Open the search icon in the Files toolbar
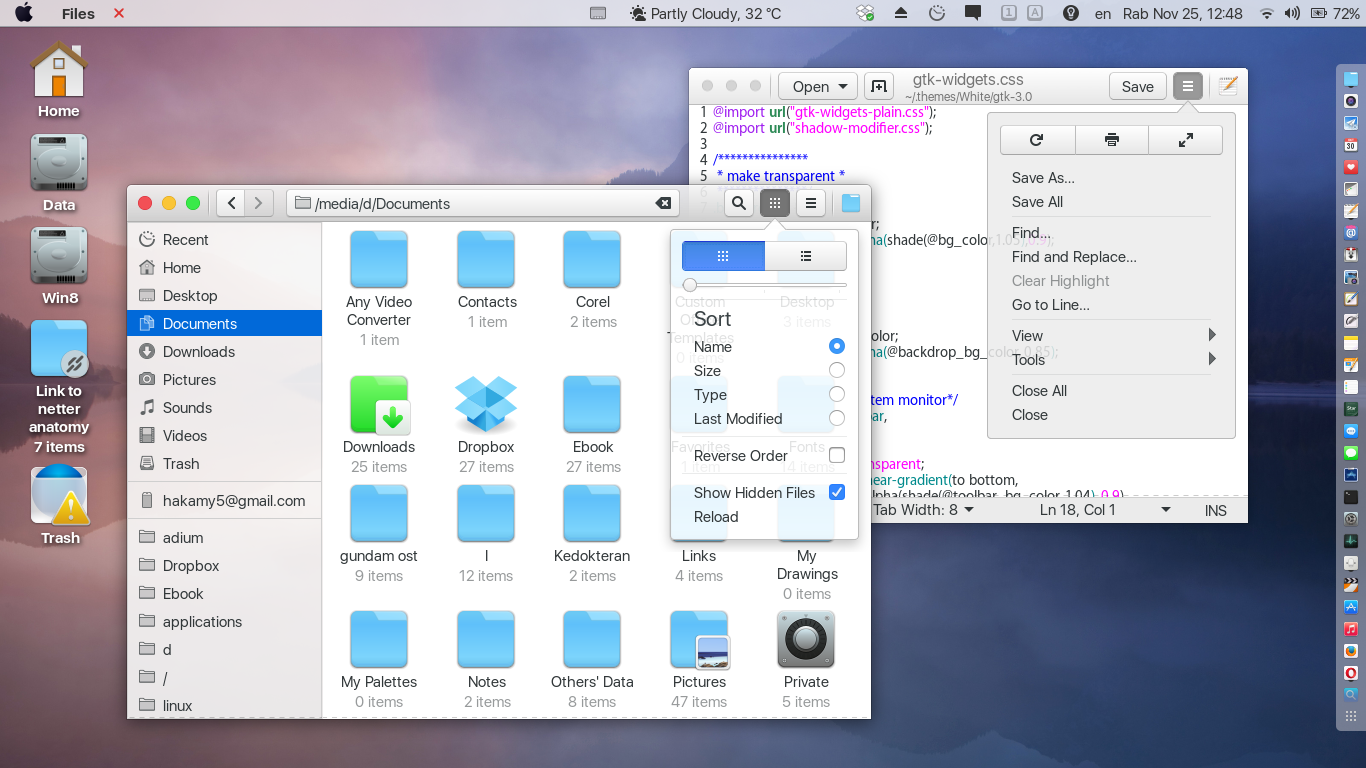The width and height of the screenshot is (1366, 768). (738, 202)
